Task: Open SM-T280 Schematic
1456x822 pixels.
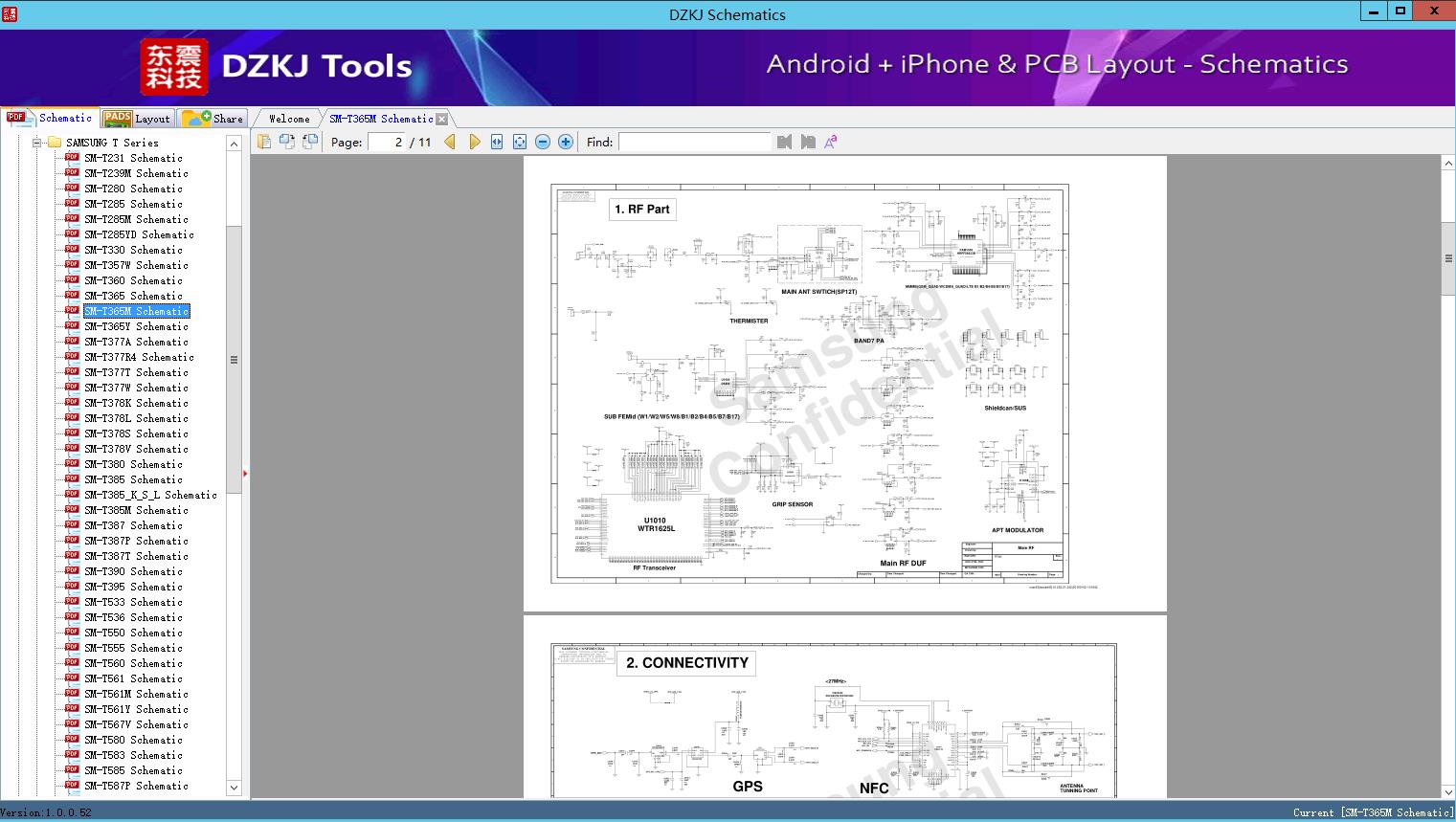Action: [134, 189]
